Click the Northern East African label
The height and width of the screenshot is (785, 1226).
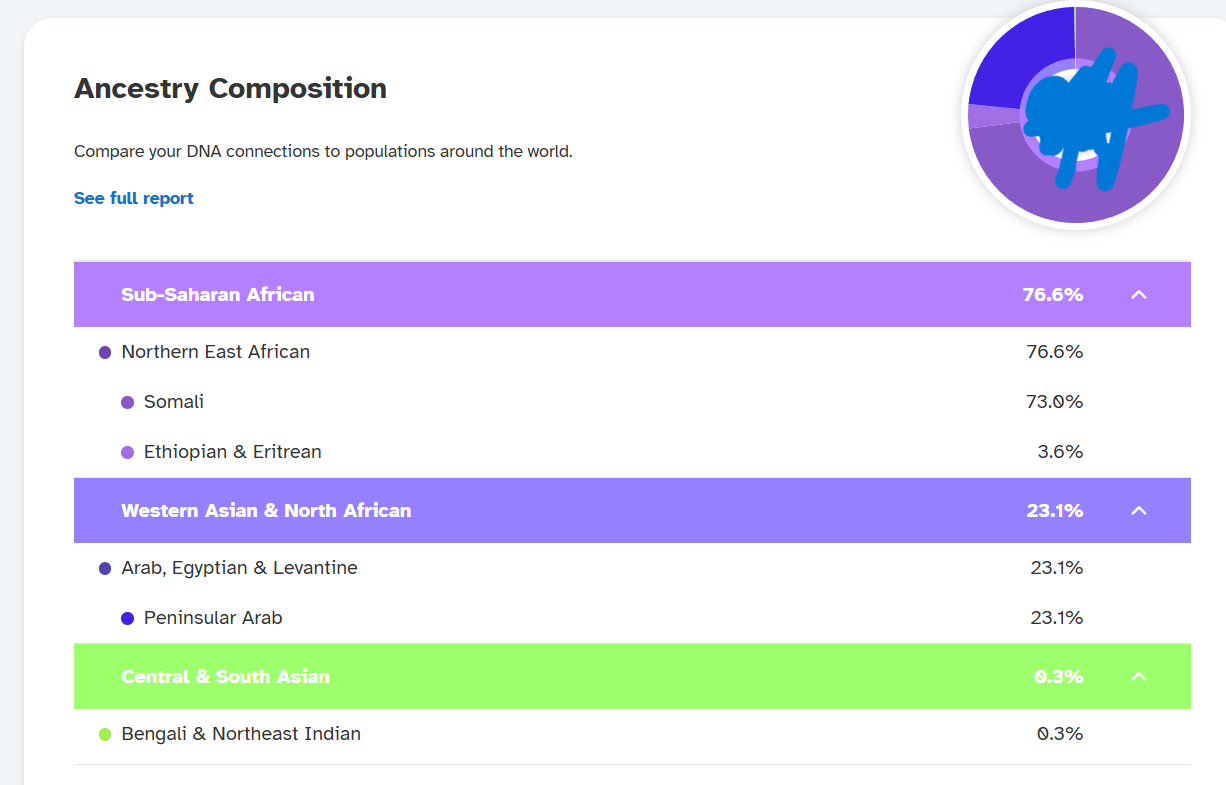(x=215, y=352)
